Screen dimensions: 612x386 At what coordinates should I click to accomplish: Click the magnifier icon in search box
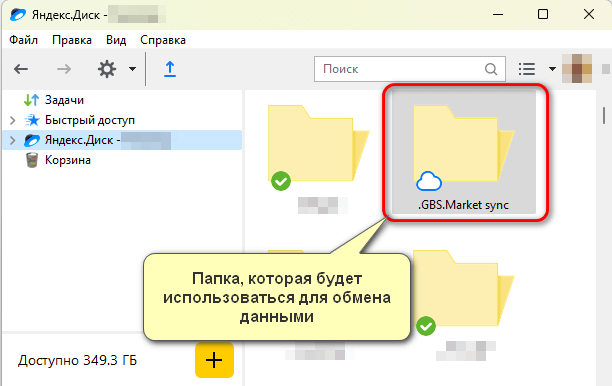click(x=491, y=69)
